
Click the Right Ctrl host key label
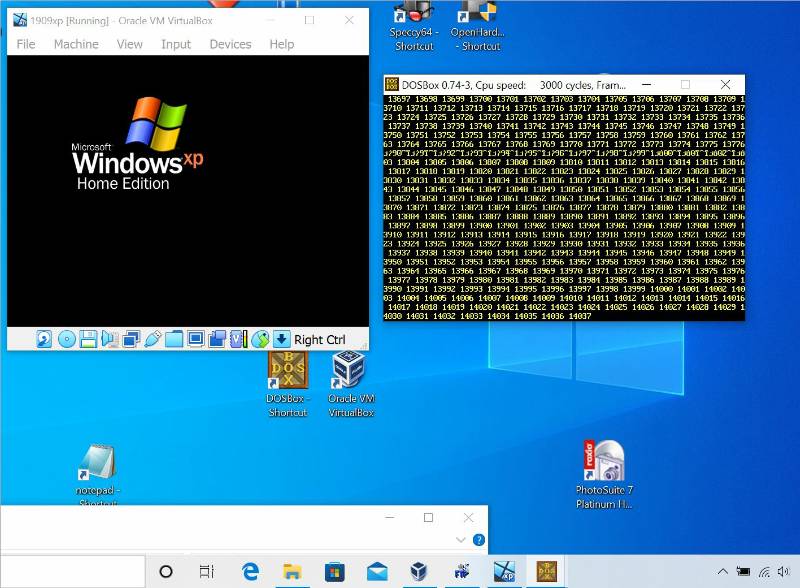coord(320,340)
